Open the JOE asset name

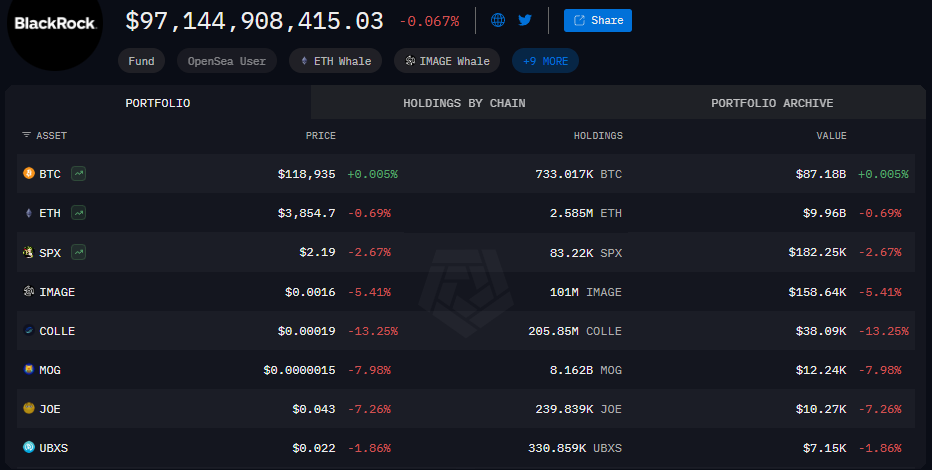[x=50, y=409]
